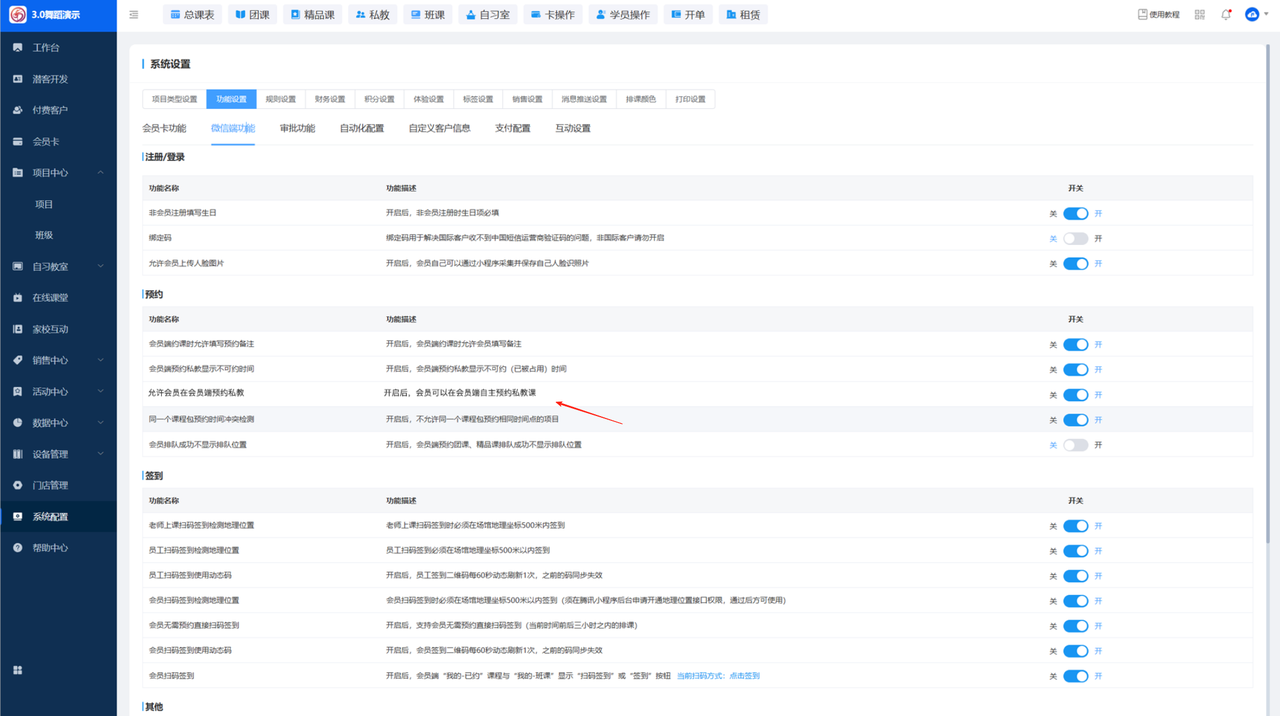The height and width of the screenshot is (716, 1280).
Task: Enable 会员排队成功不显示排队位置 switch
Action: (x=1075, y=445)
